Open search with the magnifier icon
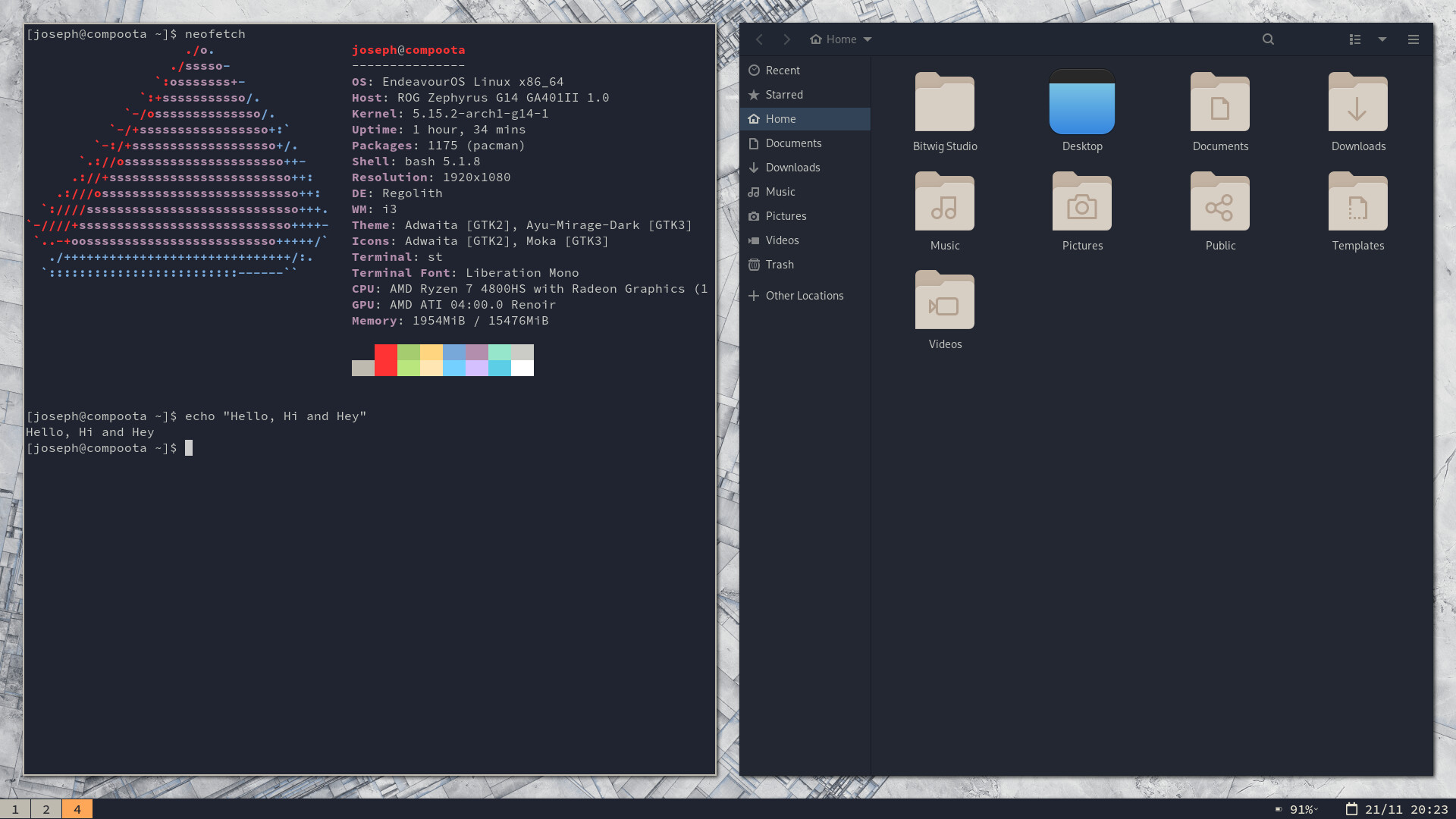 coord(1268,39)
